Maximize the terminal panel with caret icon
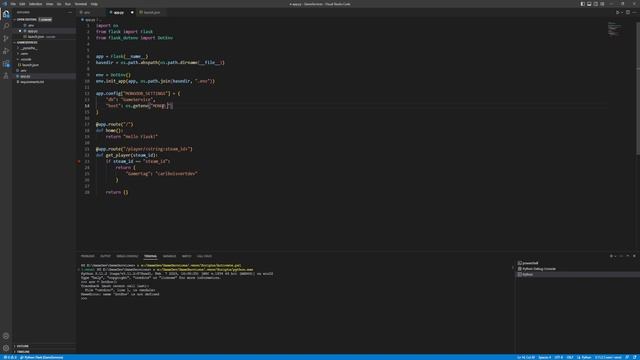Viewport: 640px width, 360px height. (x=628, y=256)
